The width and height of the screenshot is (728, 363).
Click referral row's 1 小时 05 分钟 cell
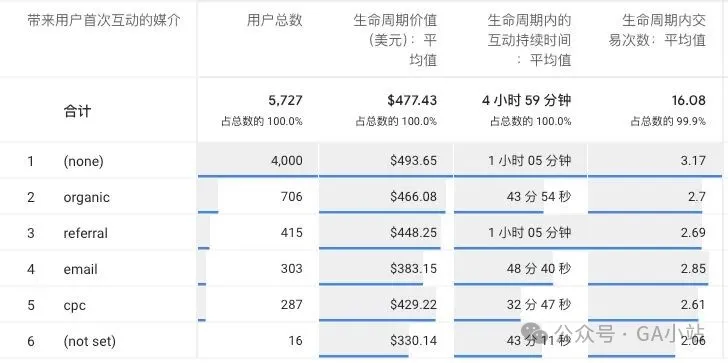[x=529, y=233]
